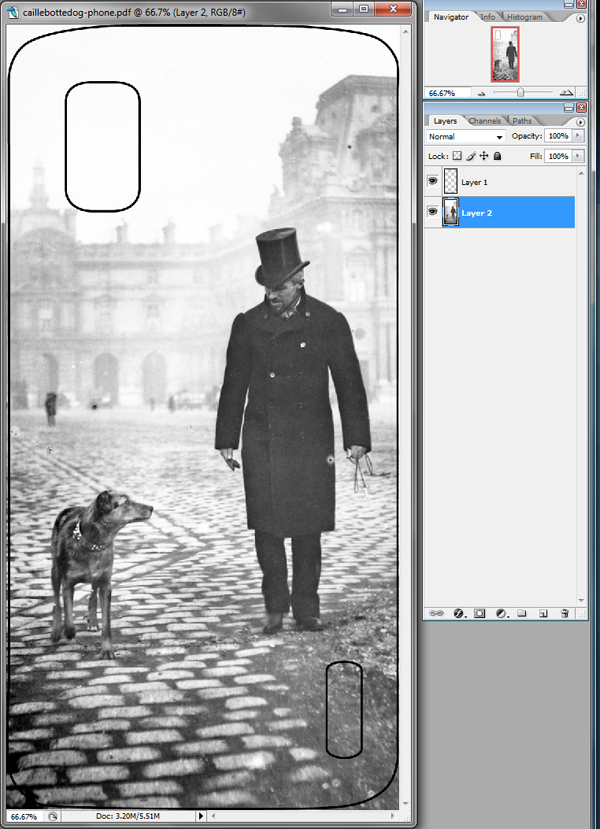Create a new layer
Image resolution: width=600 pixels, height=829 pixels.
(x=543, y=613)
